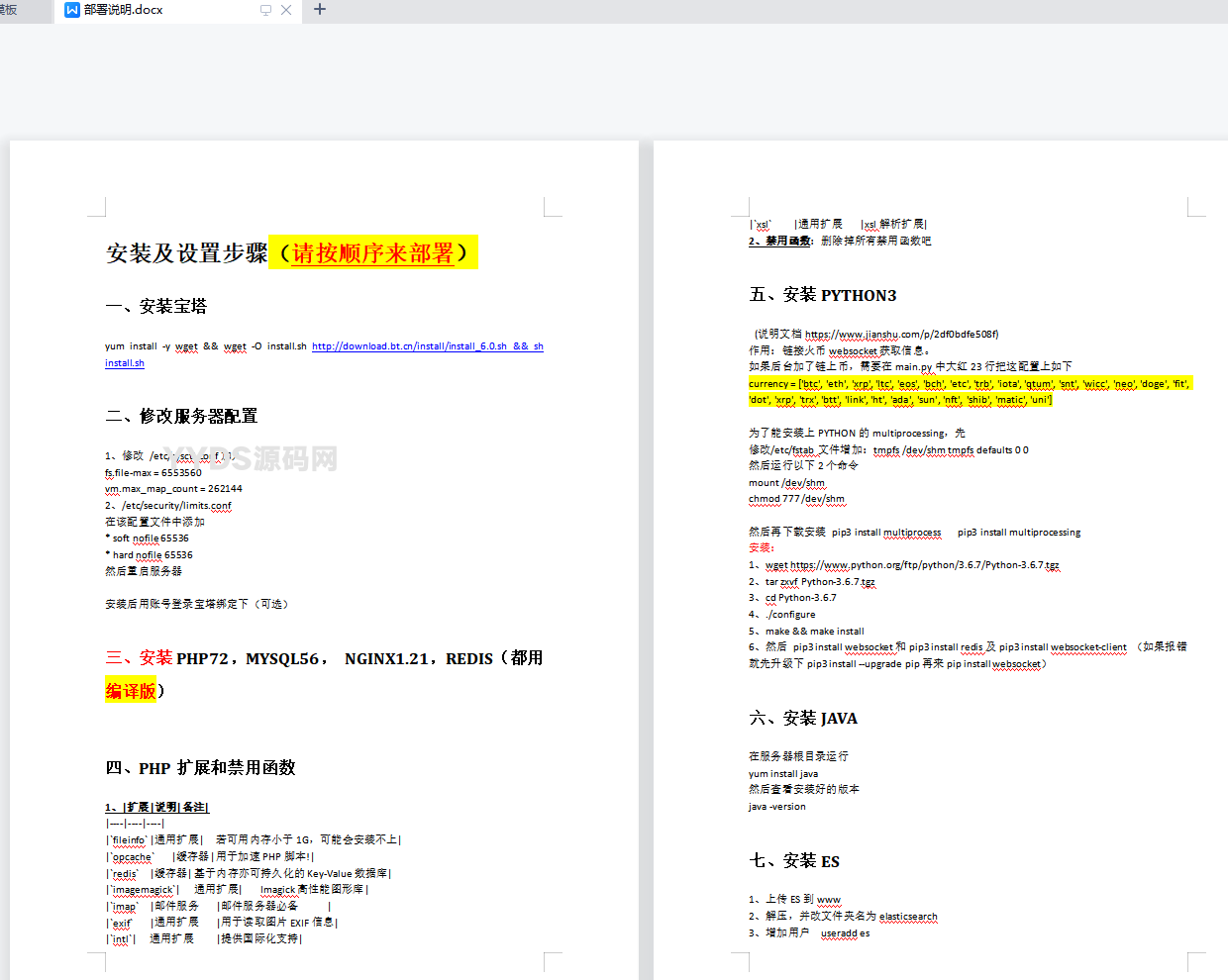Click the highlighted currency list line

pos(969,384)
